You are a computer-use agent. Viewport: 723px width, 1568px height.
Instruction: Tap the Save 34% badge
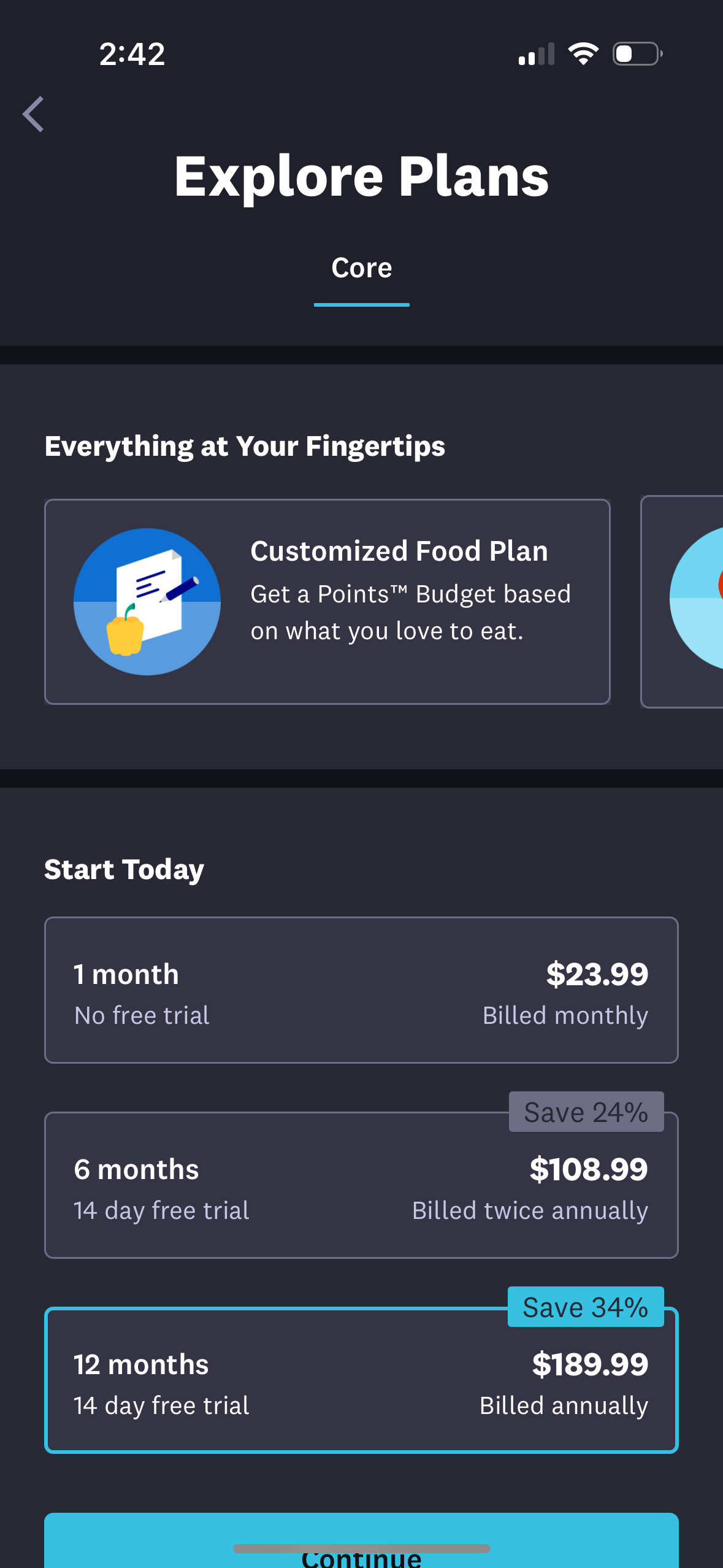586,1307
